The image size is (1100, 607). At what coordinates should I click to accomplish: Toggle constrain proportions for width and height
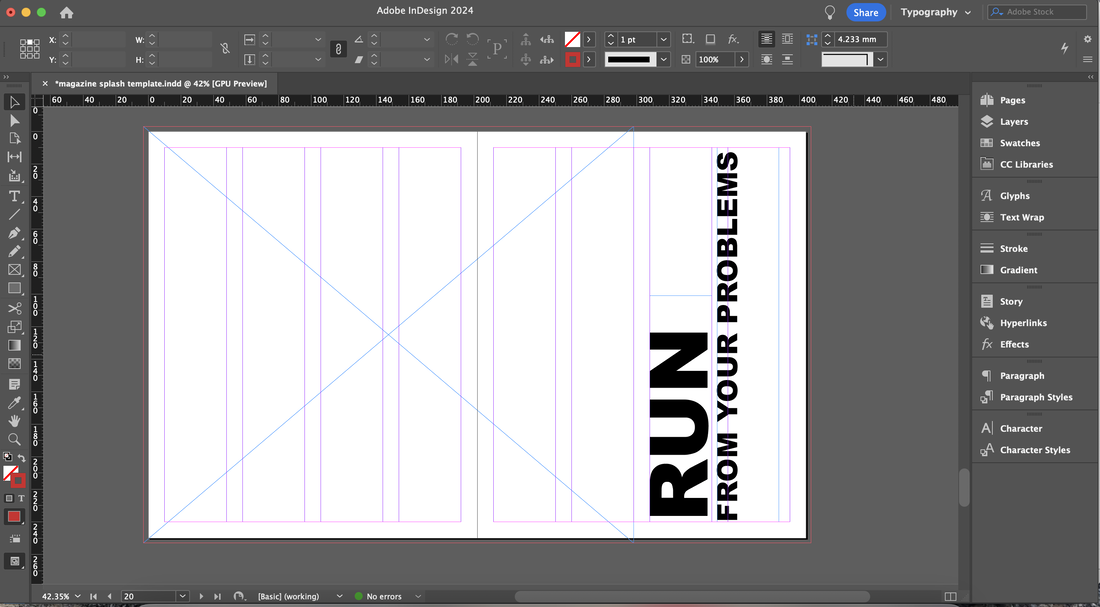pos(224,49)
